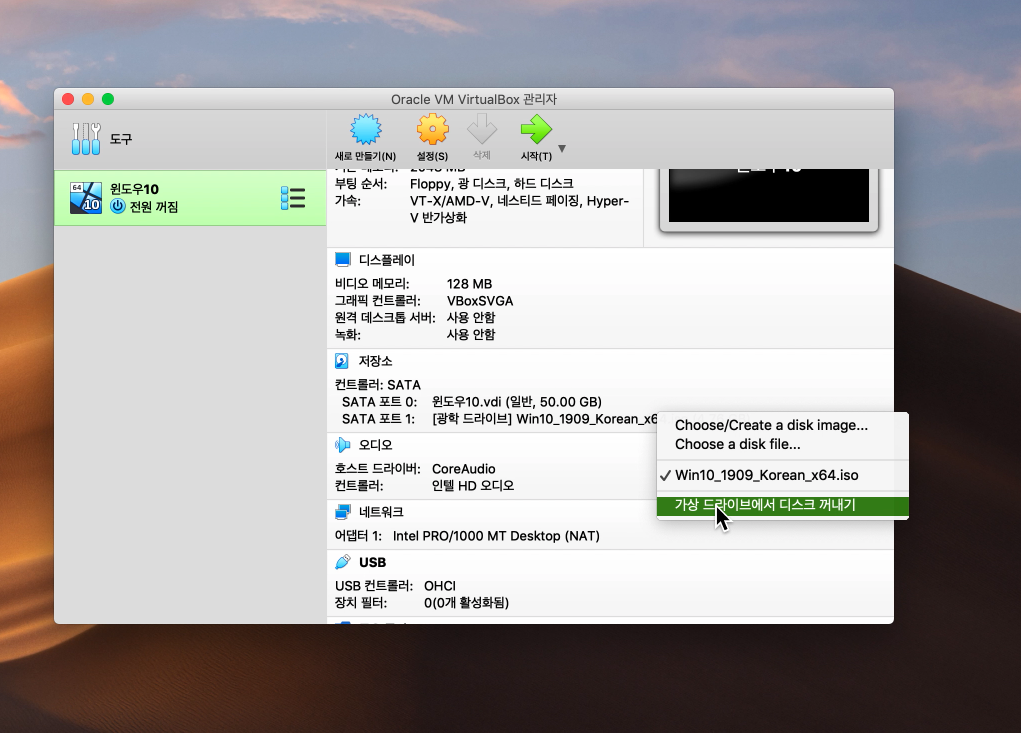Viewport: 1021px width, 733px height.
Task: Click the Windows 10 OS icon
Action: [x=86, y=198]
